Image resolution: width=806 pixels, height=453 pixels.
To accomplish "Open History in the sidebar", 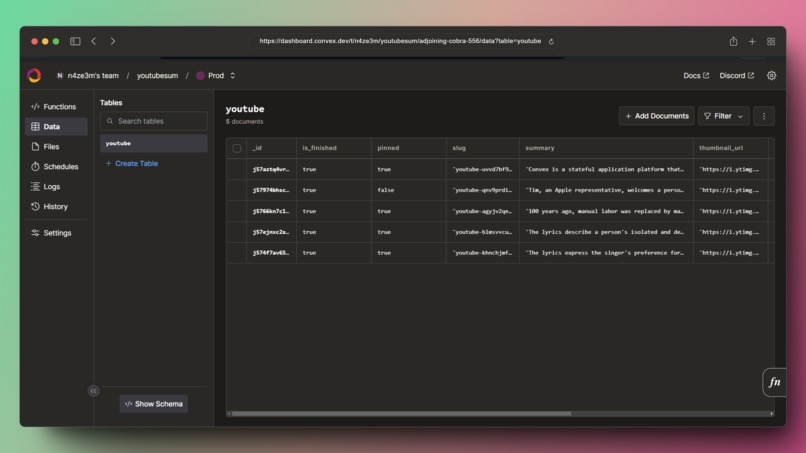I will [x=56, y=207].
